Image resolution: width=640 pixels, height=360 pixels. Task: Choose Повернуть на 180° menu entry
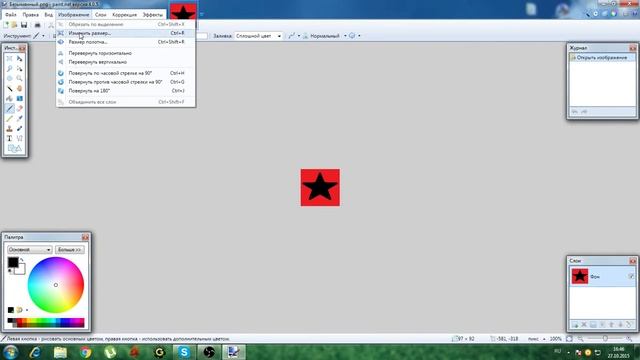[x=126, y=91]
